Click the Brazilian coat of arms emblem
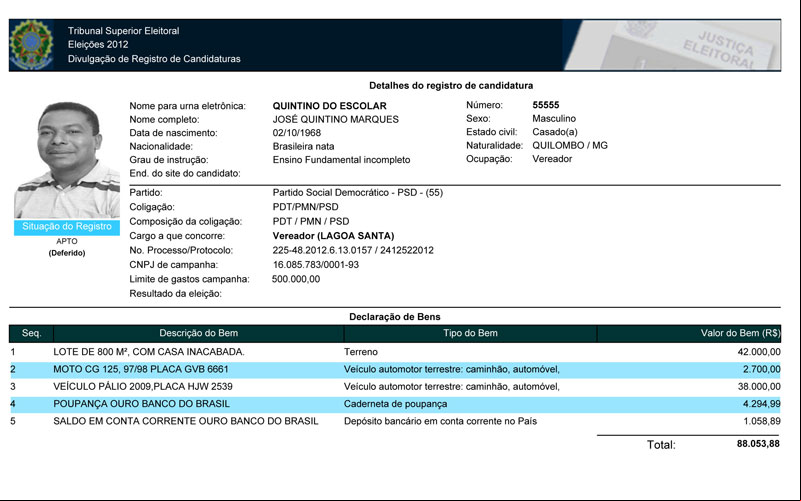This screenshot has height=501, width=801. [31, 44]
